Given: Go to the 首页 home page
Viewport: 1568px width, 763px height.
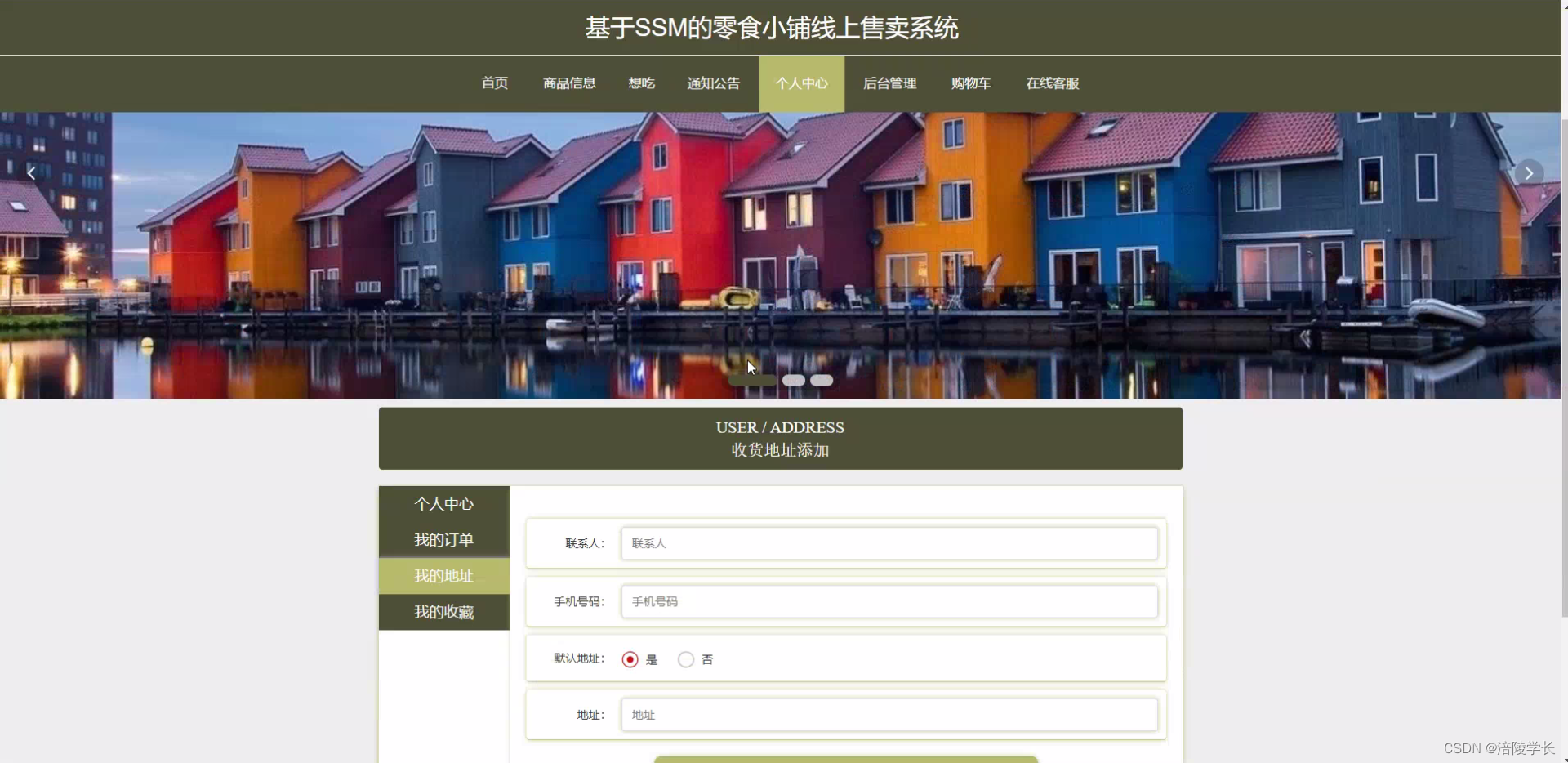Looking at the screenshot, I should [493, 83].
